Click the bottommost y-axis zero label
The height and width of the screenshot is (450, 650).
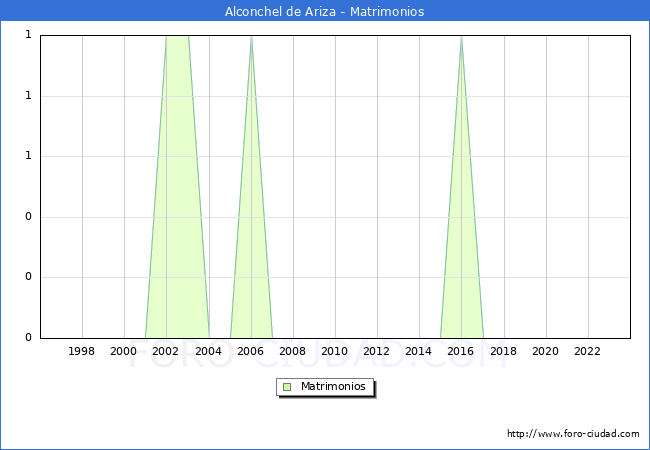pos(28,338)
